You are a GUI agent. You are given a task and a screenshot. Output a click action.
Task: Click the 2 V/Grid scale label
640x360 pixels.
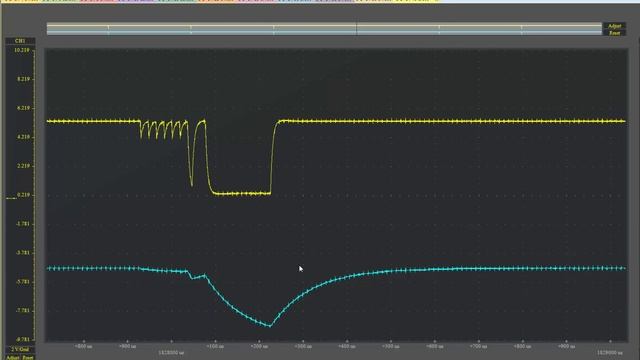click(20, 350)
